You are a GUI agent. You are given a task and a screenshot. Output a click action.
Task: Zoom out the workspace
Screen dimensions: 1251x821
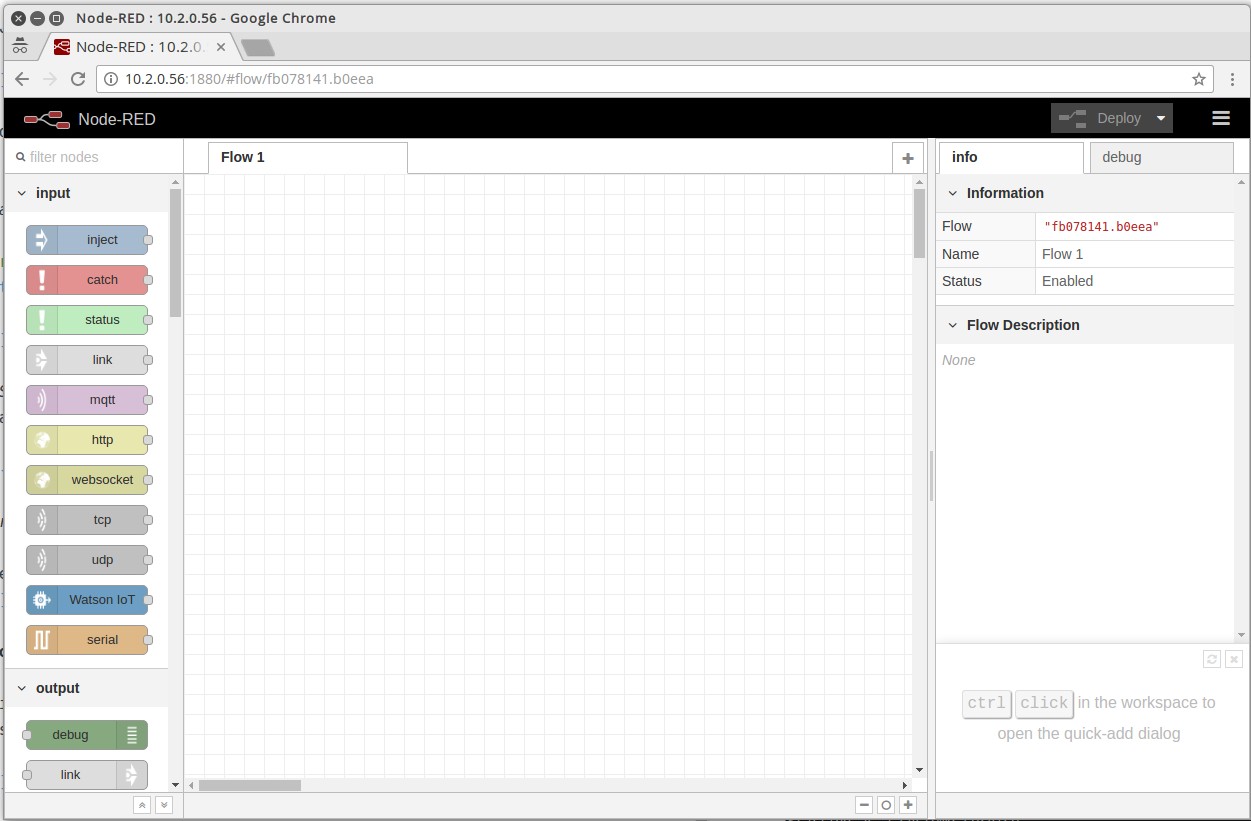pyautogui.click(x=864, y=805)
